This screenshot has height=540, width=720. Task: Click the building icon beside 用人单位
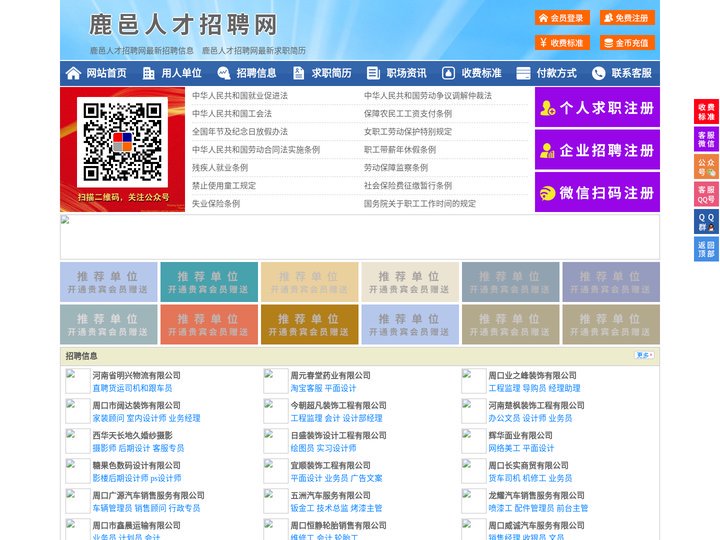(148, 73)
